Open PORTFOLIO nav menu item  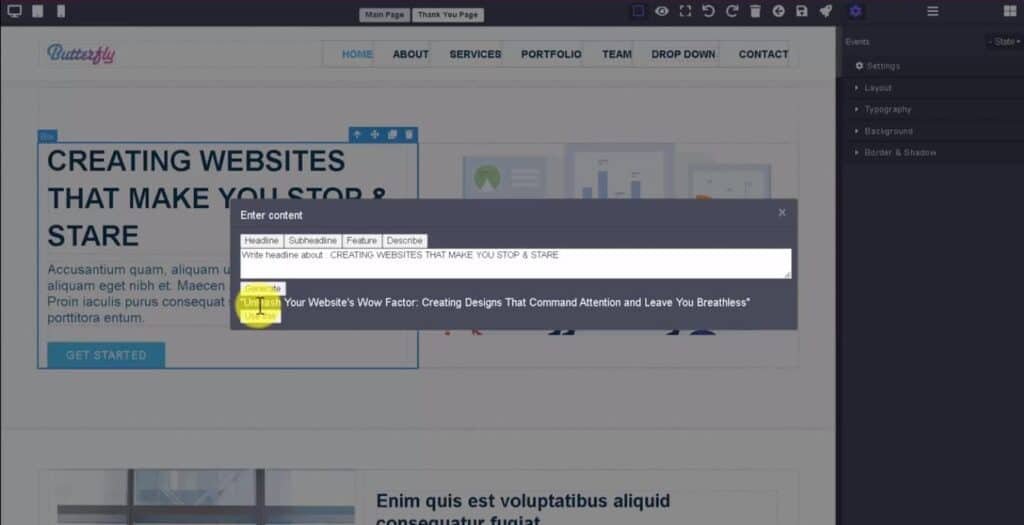click(x=551, y=54)
